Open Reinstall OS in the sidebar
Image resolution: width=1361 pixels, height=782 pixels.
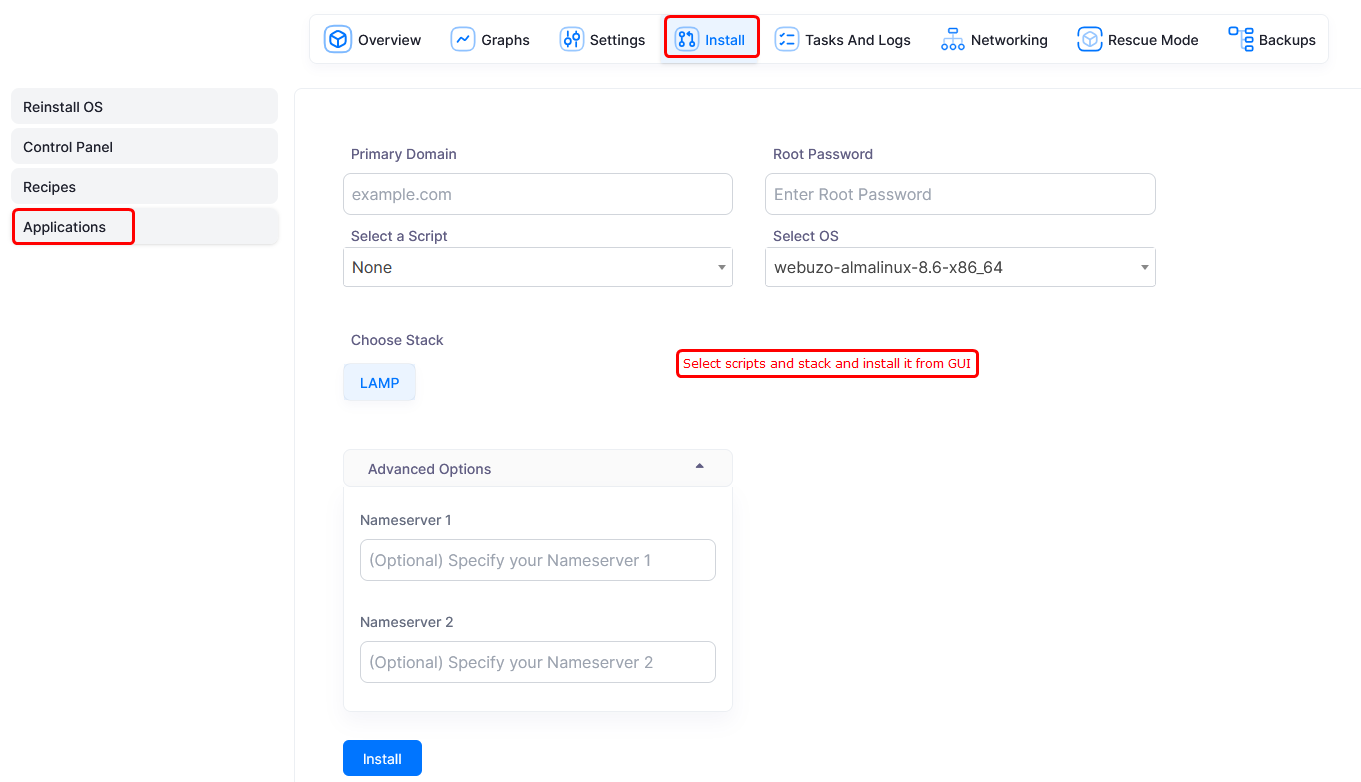[144, 107]
